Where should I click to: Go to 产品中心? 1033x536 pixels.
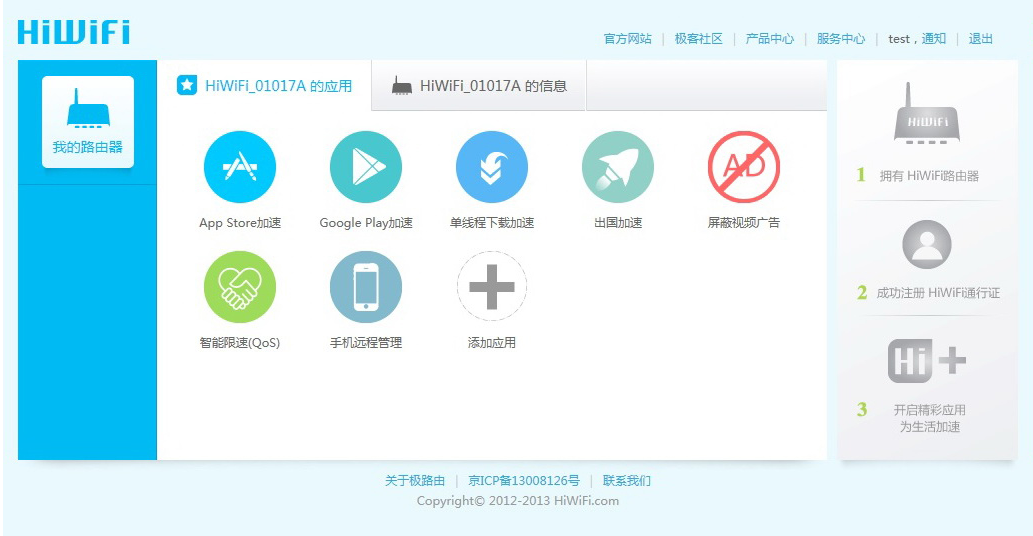(770, 39)
